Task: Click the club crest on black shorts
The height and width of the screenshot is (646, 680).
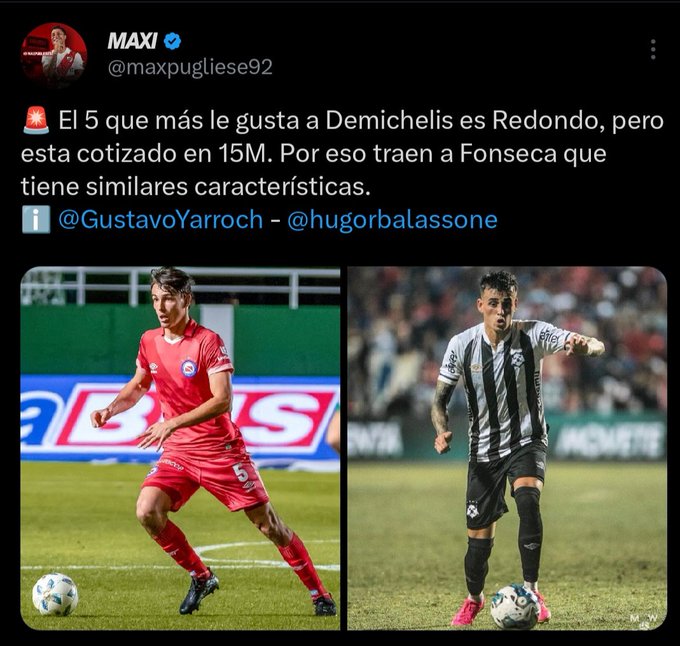Action: point(472,511)
